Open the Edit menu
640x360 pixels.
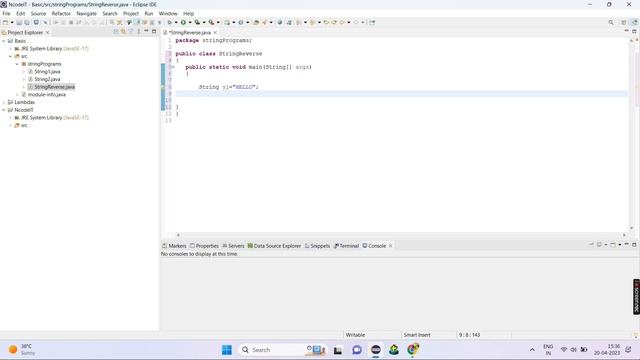[20, 13]
